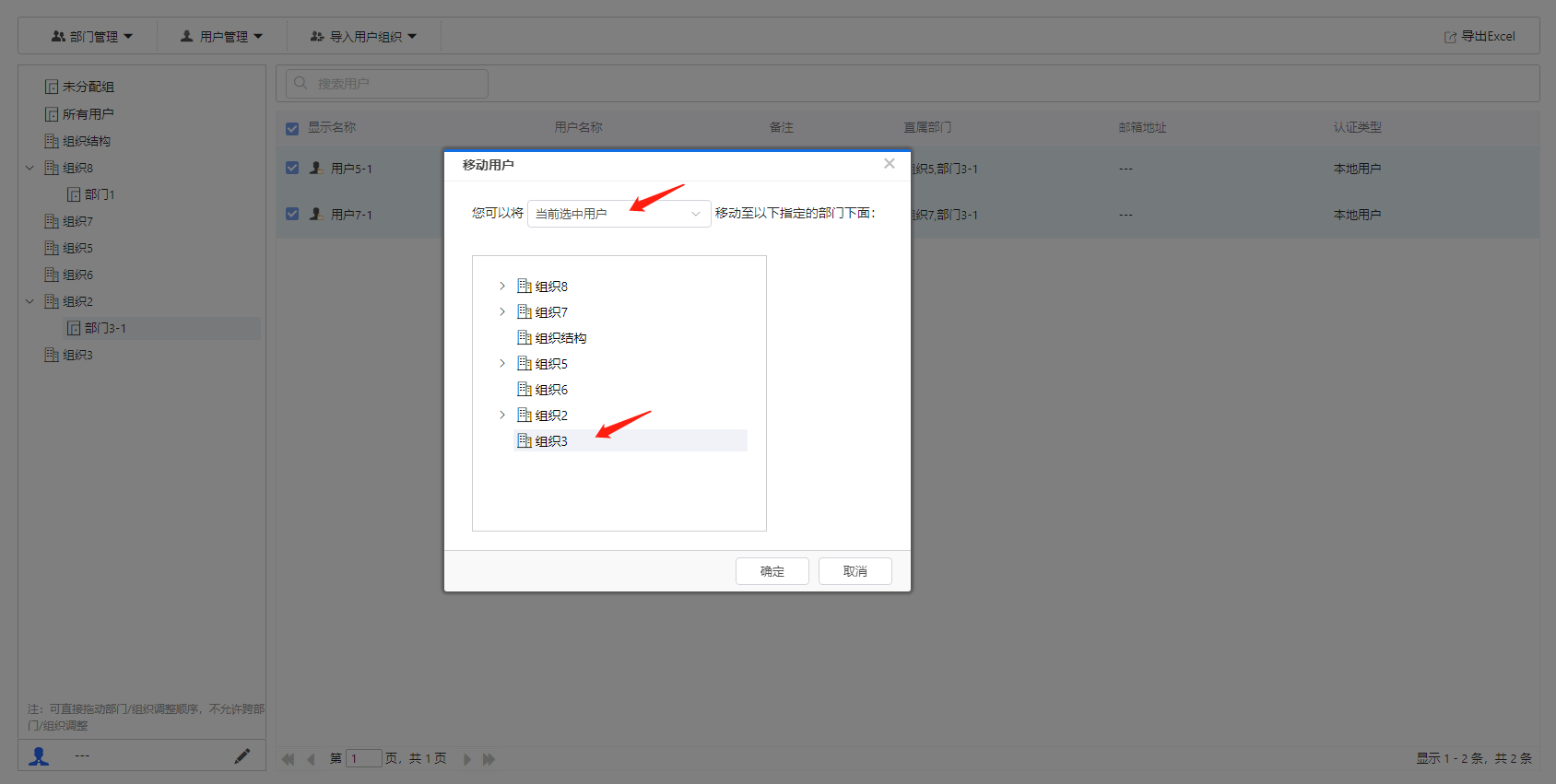Screen dimensions: 1556x784
Task: Select 组织结构 in the left sidebar tree
Action: coord(87,141)
